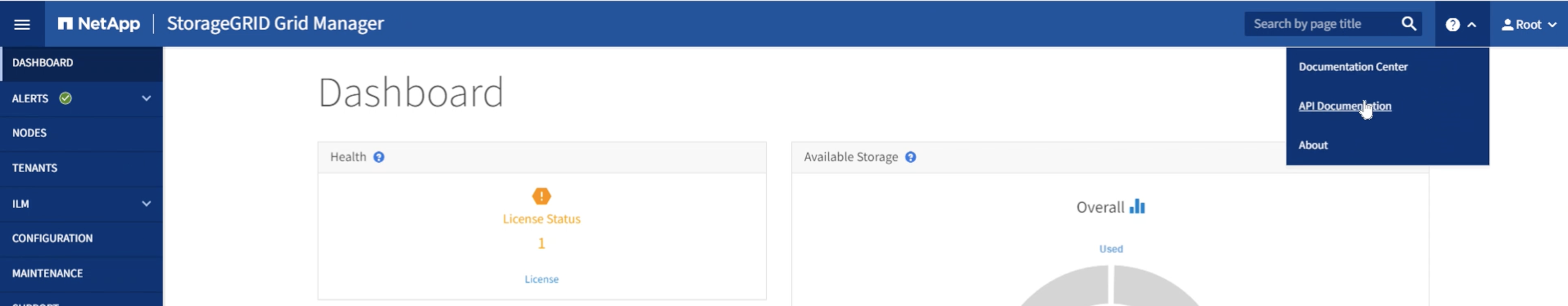Viewport: 1568px width, 306px height.
Task: Click the orange License Status warning icon
Action: (x=541, y=196)
